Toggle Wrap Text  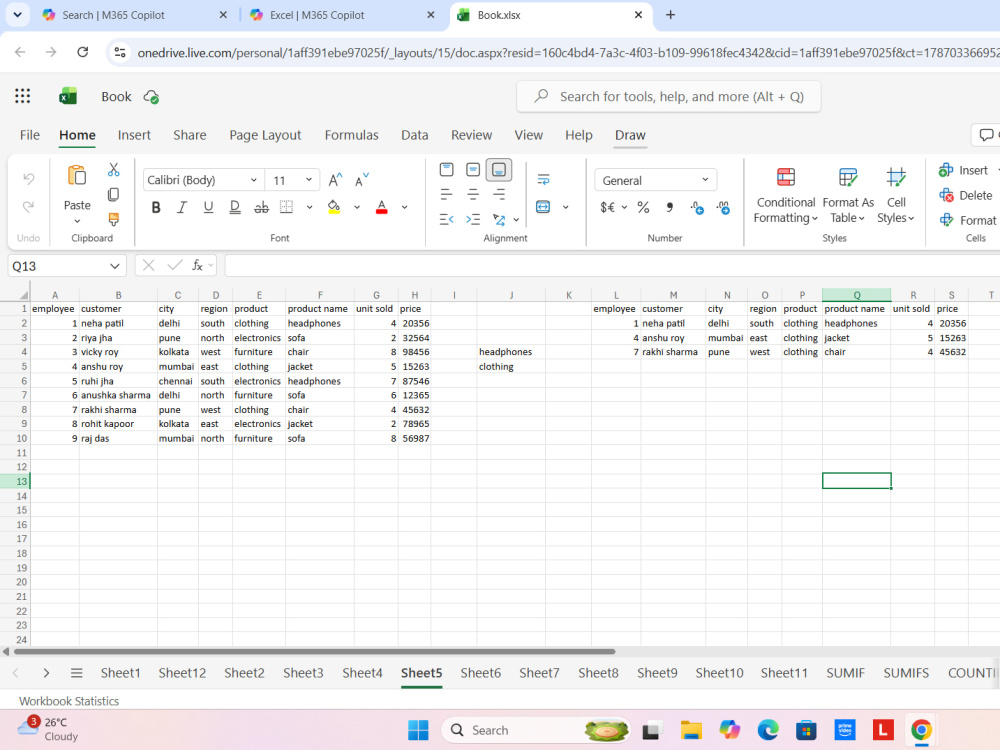(543, 180)
